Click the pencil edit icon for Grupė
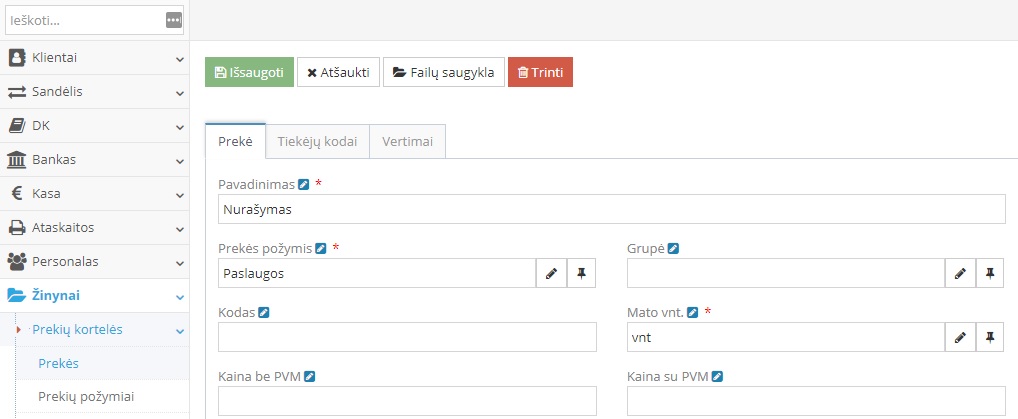The width and height of the screenshot is (1018, 419). pos(960,273)
